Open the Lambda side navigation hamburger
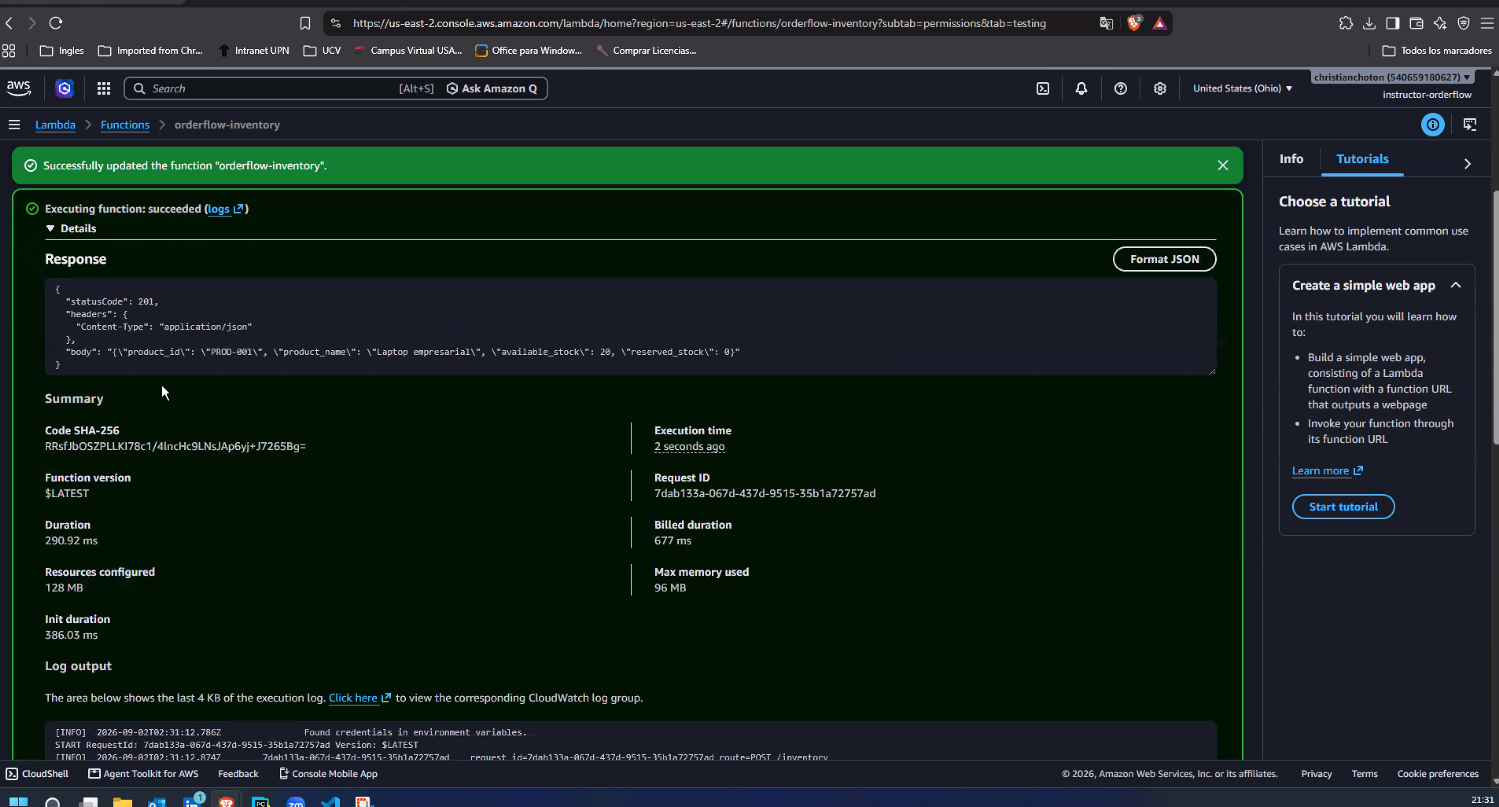1499x807 pixels. click(x=14, y=125)
